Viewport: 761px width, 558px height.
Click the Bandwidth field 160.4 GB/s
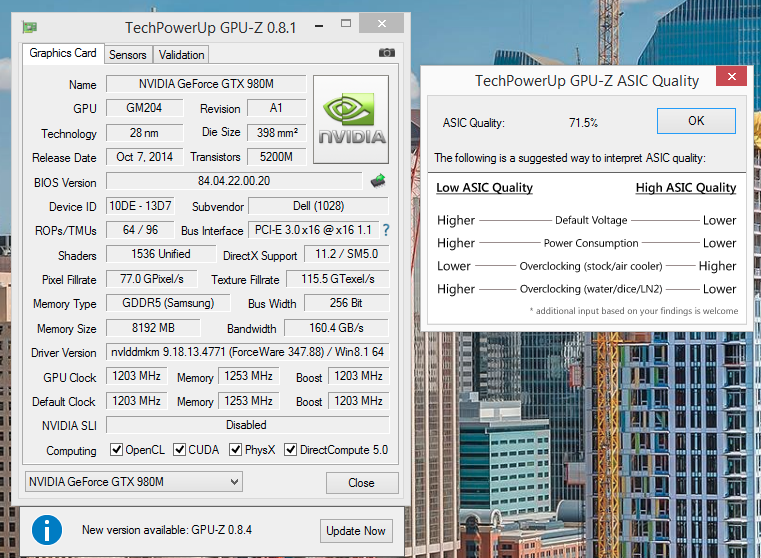[336, 328]
